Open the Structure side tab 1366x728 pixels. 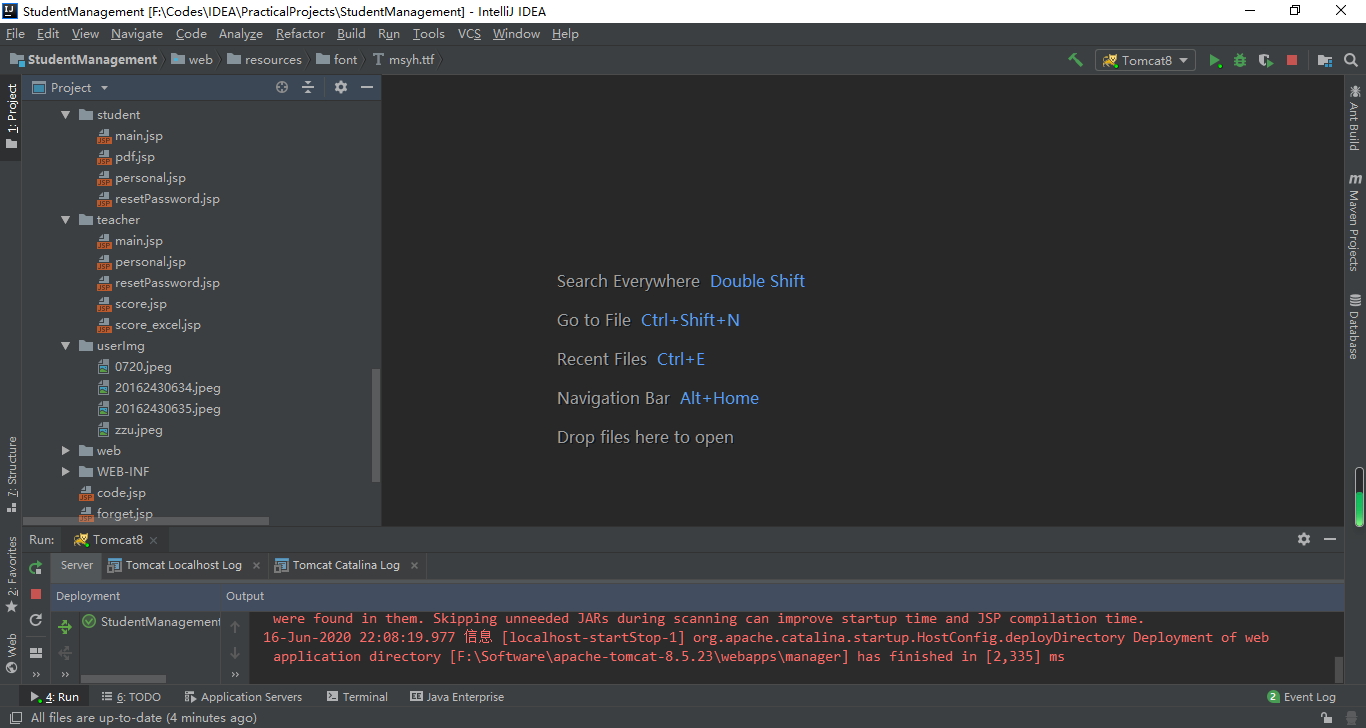(x=12, y=475)
